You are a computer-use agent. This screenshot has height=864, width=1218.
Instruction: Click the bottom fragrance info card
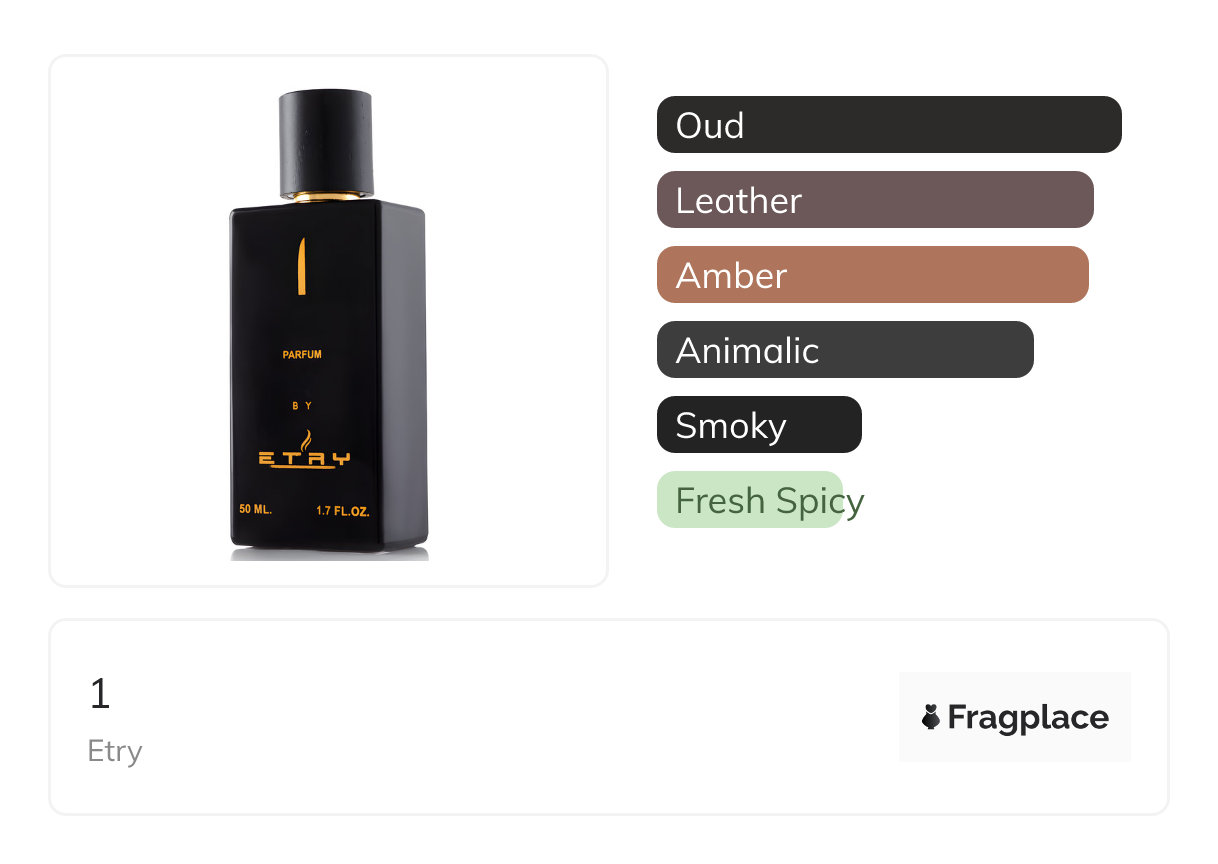coord(609,717)
